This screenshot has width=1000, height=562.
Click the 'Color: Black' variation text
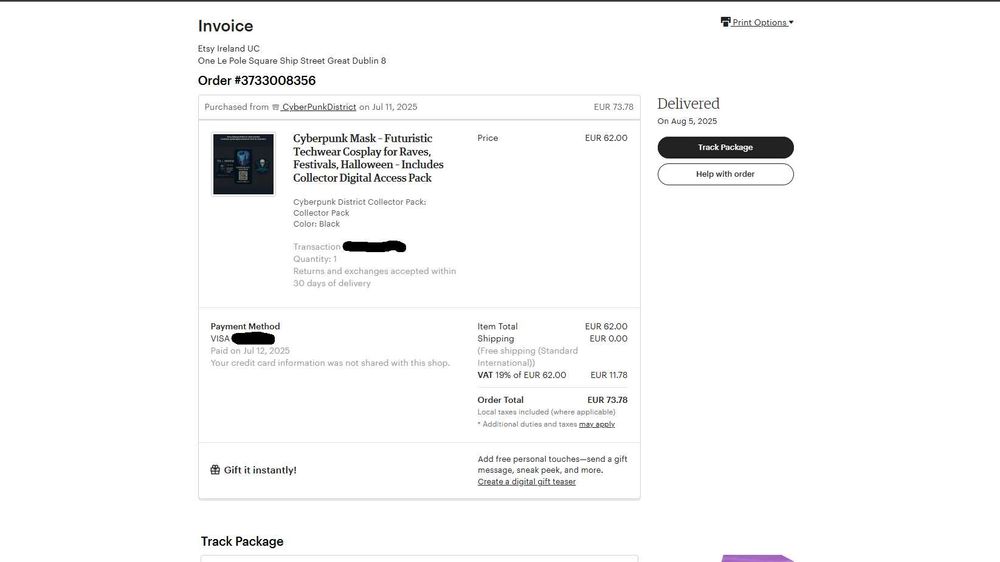pyautogui.click(x=316, y=224)
